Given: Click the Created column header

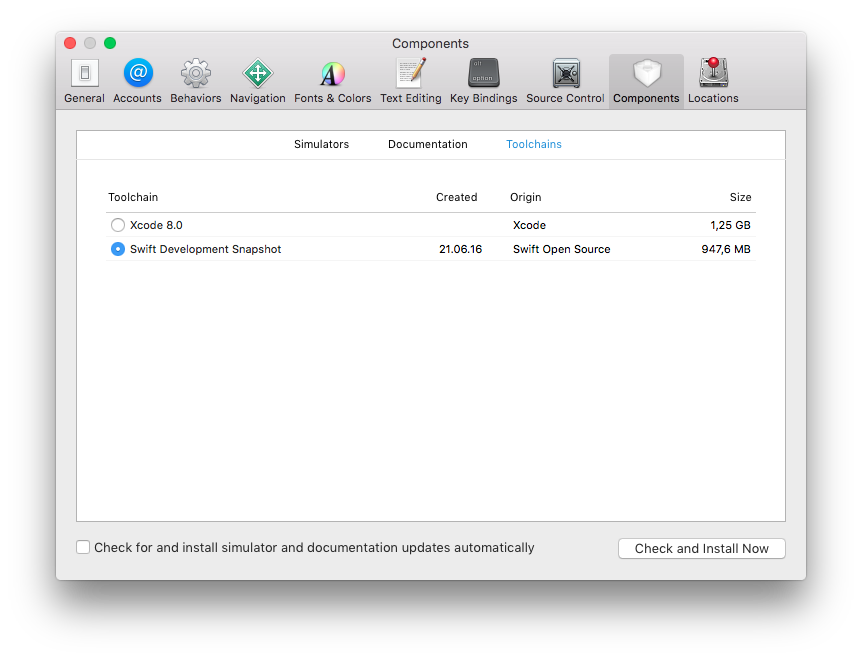Looking at the screenshot, I should (456, 197).
